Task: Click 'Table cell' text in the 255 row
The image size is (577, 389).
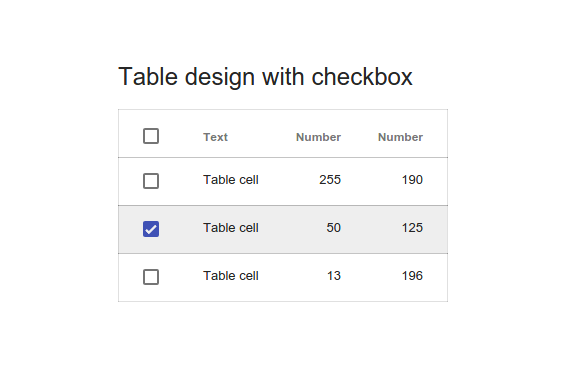Action: pyautogui.click(x=231, y=180)
